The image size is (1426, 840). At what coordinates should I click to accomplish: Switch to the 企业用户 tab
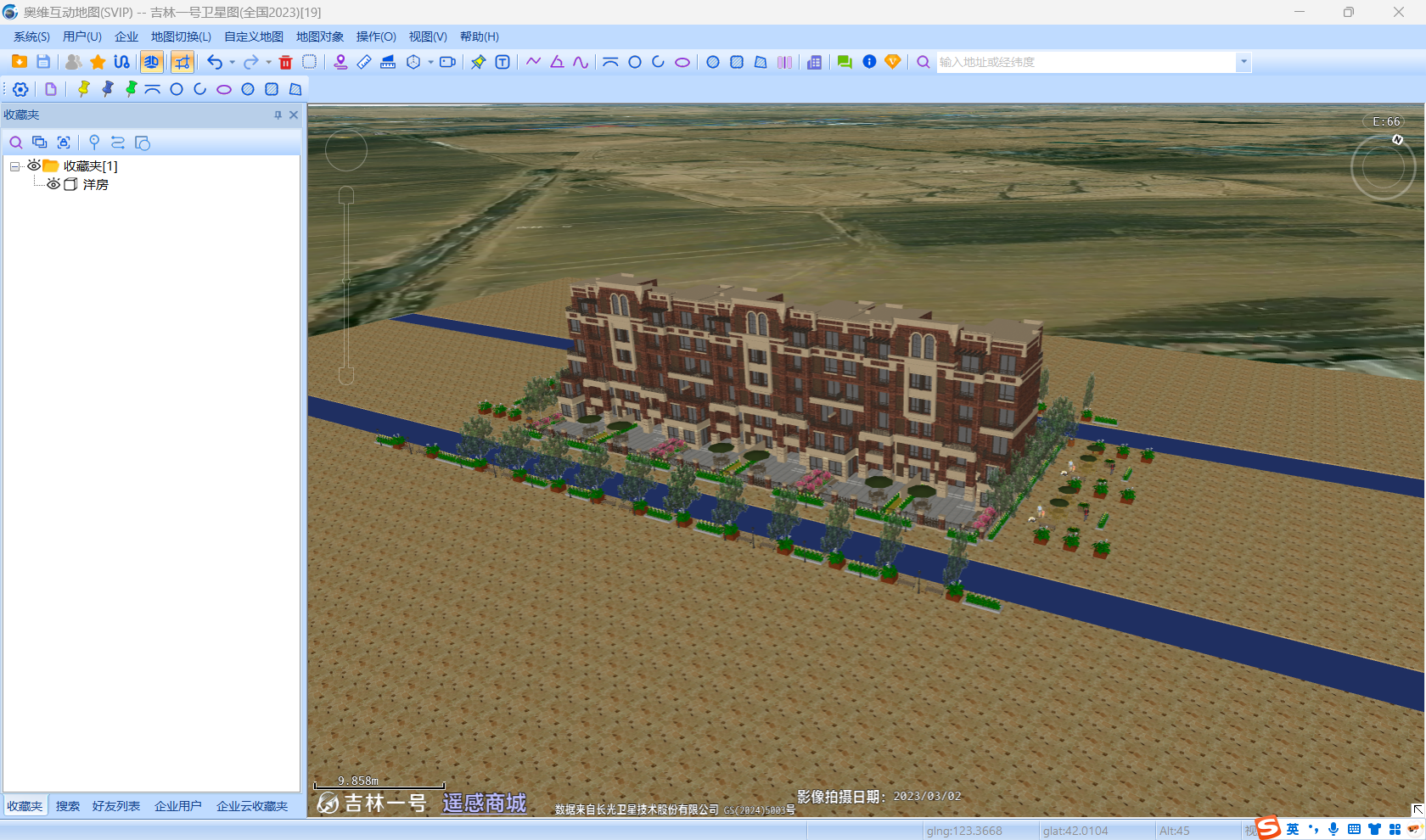(178, 806)
